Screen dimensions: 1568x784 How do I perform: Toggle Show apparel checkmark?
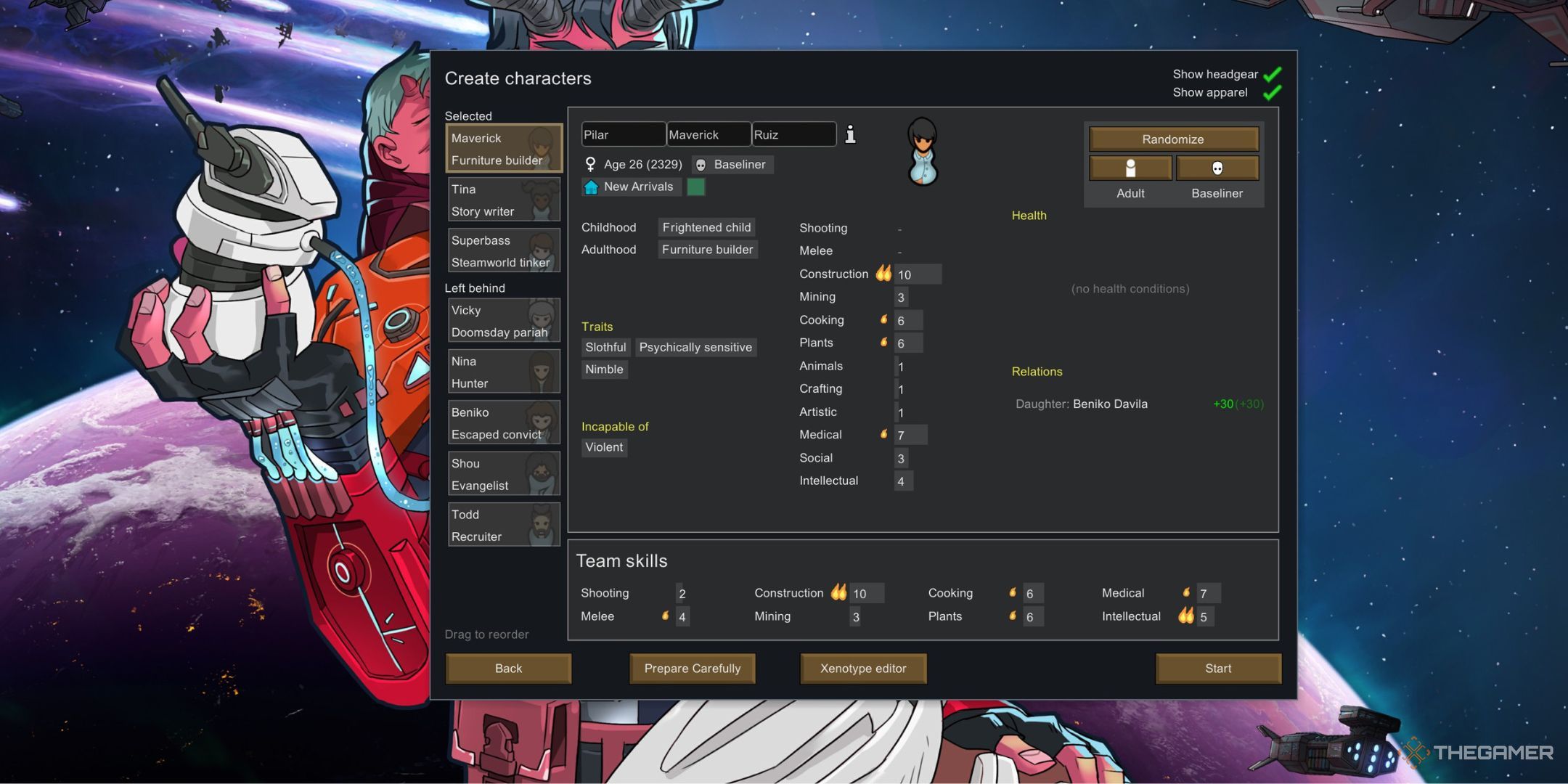(x=1272, y=93)
